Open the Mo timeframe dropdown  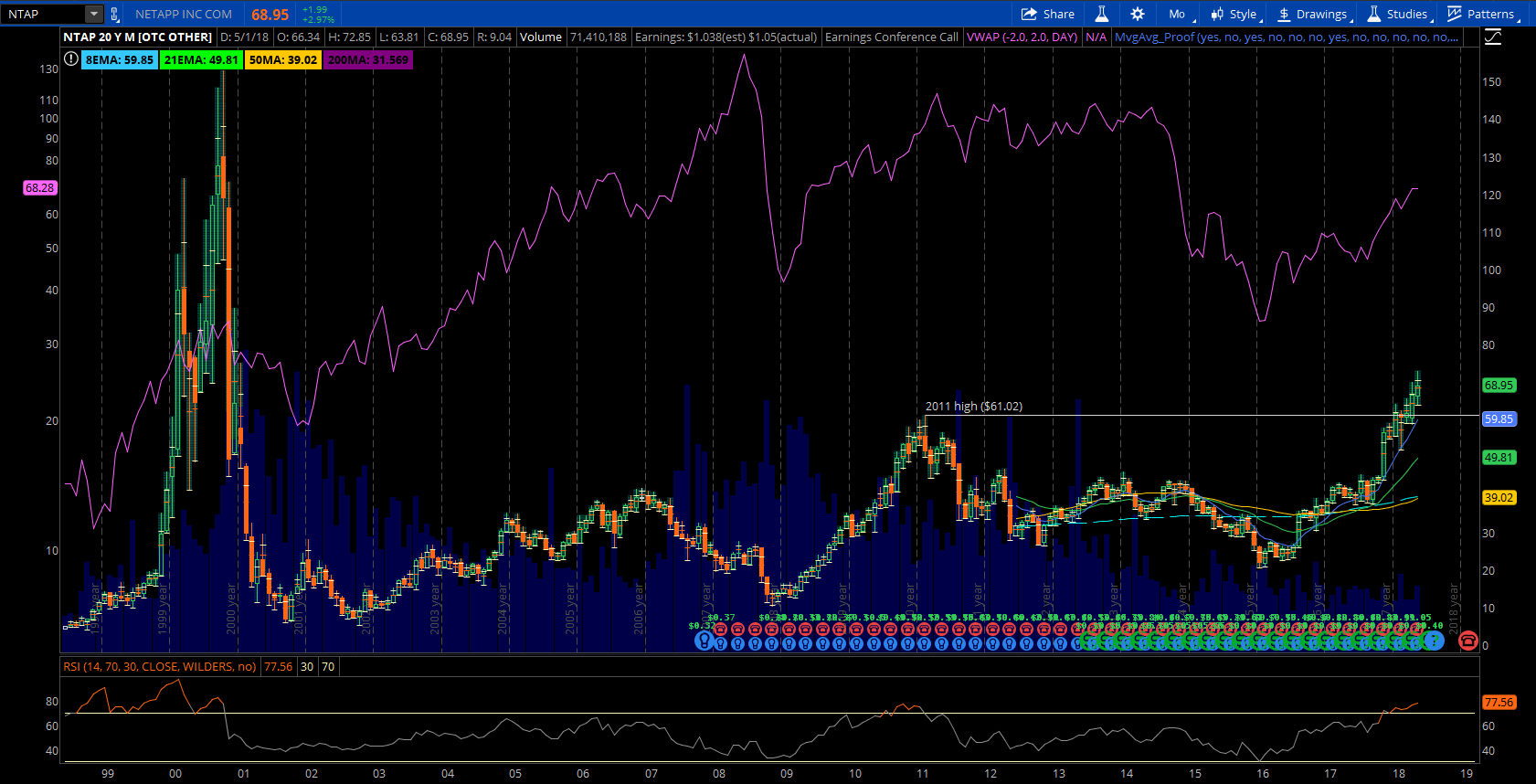click(1179, 14)
